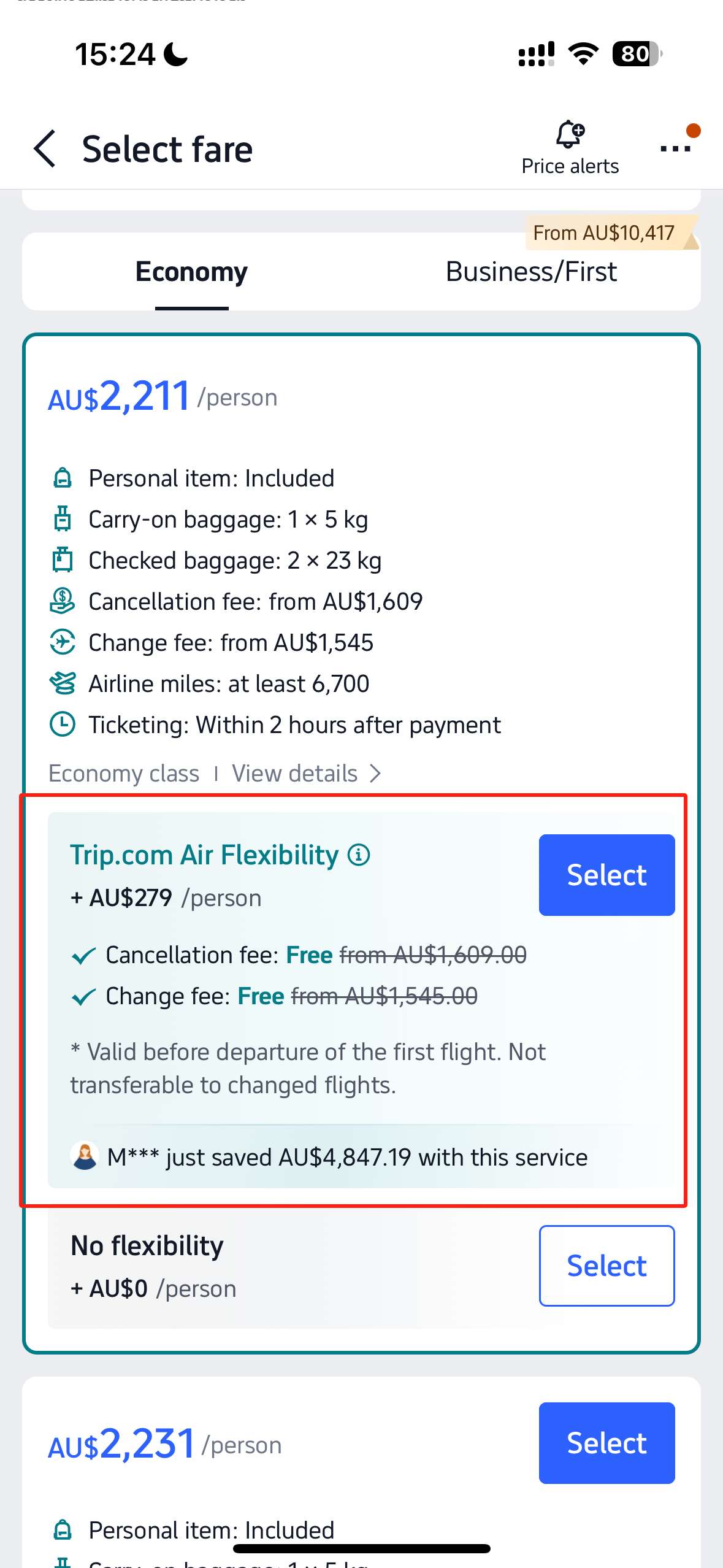Click the checkmark beside free change fee
The width and height of the screenshot is (723, 1568).
pos(84,996)
